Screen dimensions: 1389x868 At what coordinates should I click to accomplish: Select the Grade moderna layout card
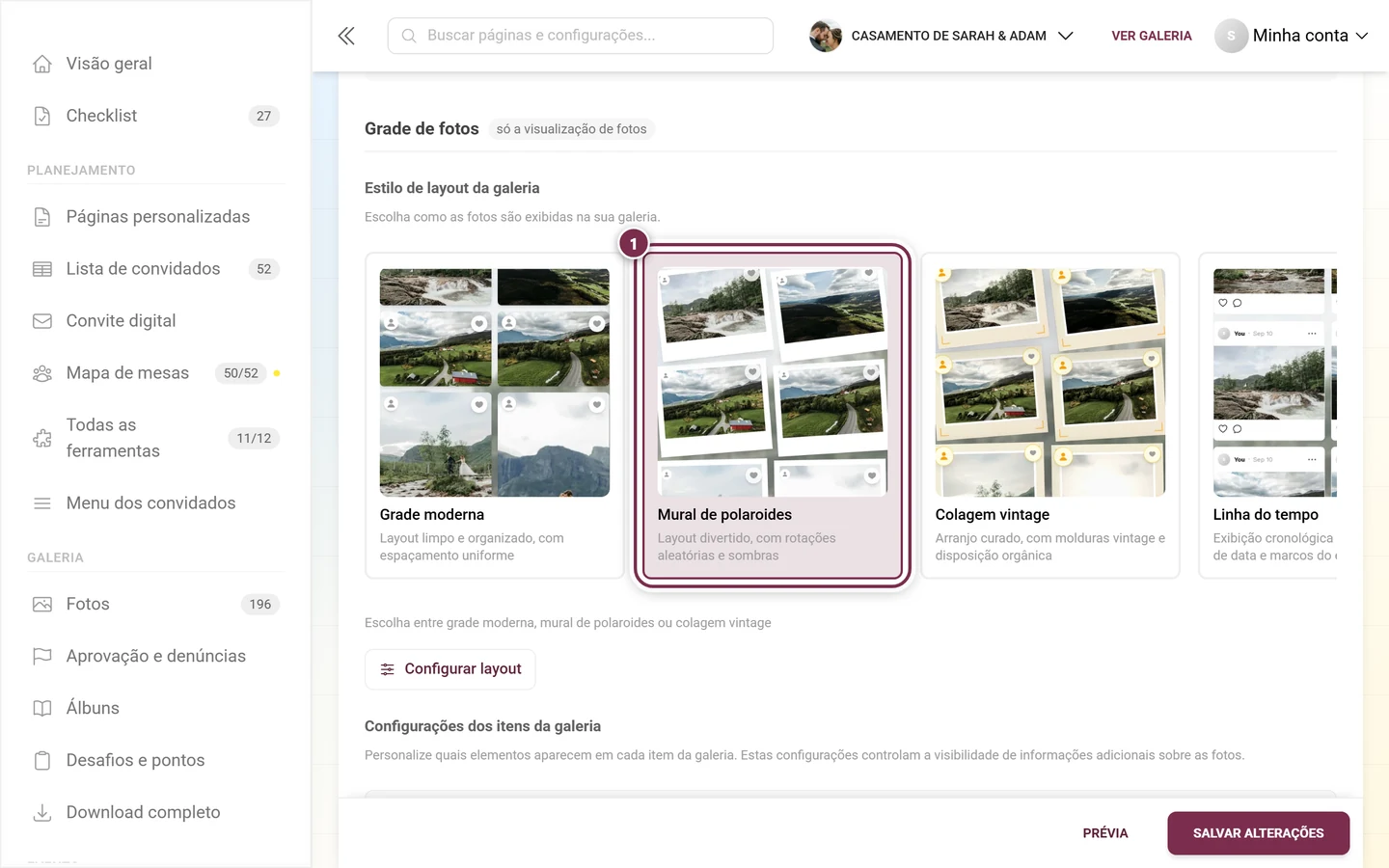(x=495, y=416)
